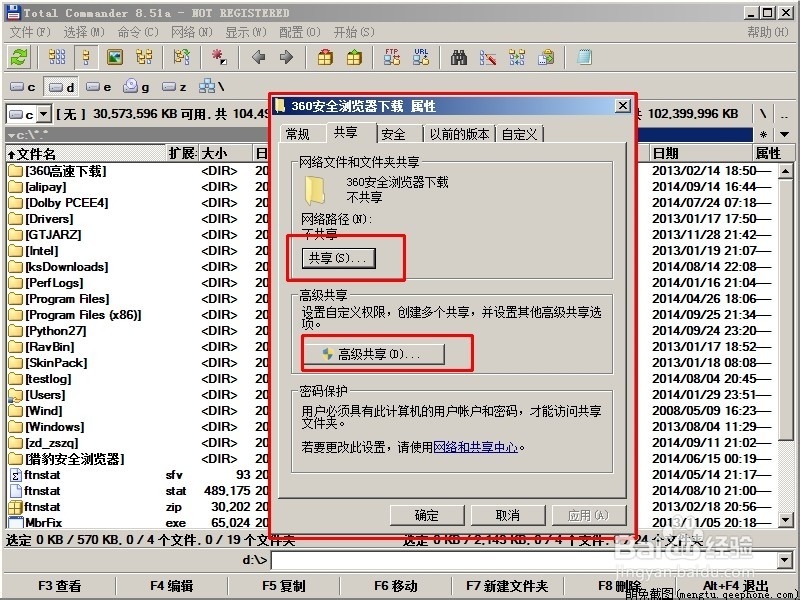Open the notepad icon in toolbar
This screenshot has height=600, width=800.
click(x=584, y=57)
